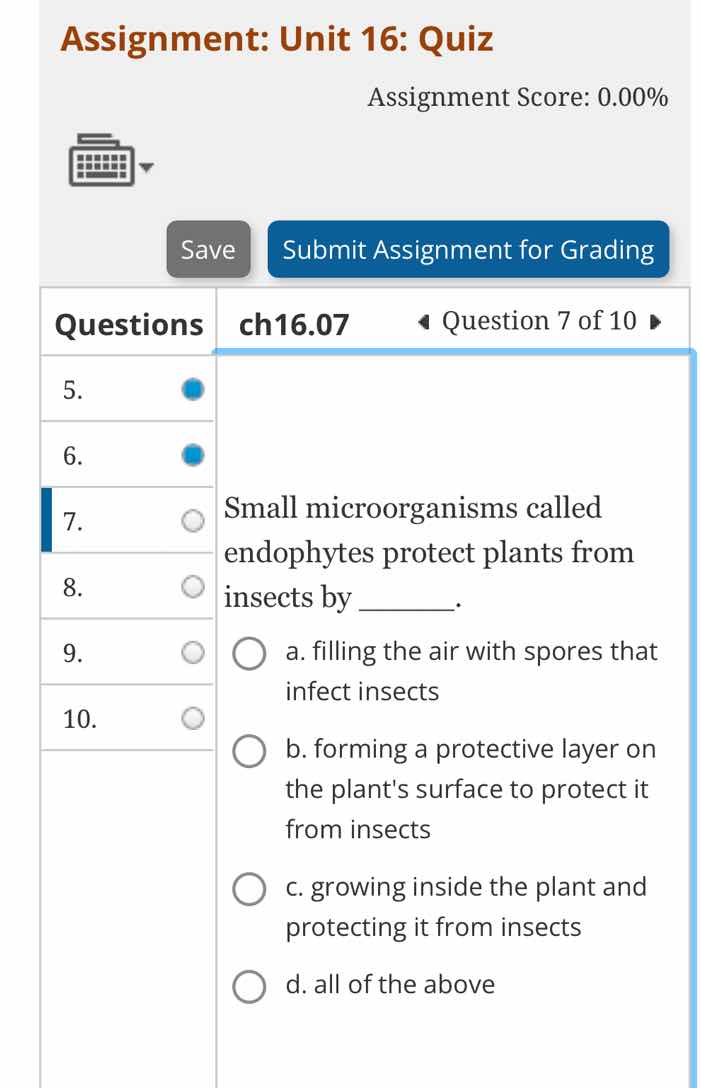Click the completed status dot beside question 6

coord(194,455)
